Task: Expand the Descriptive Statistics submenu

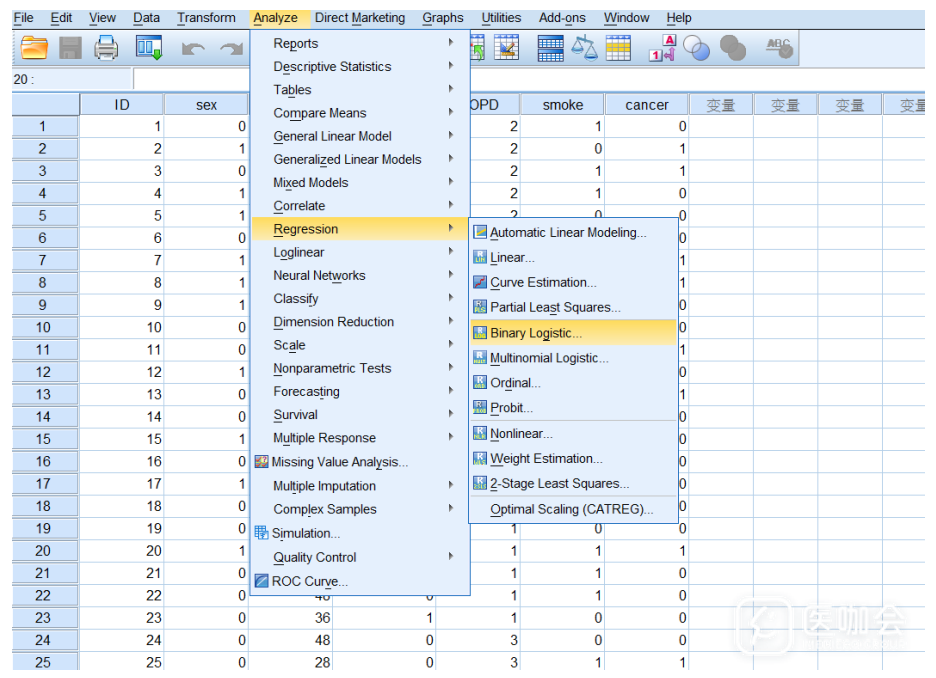Action: 332,67
